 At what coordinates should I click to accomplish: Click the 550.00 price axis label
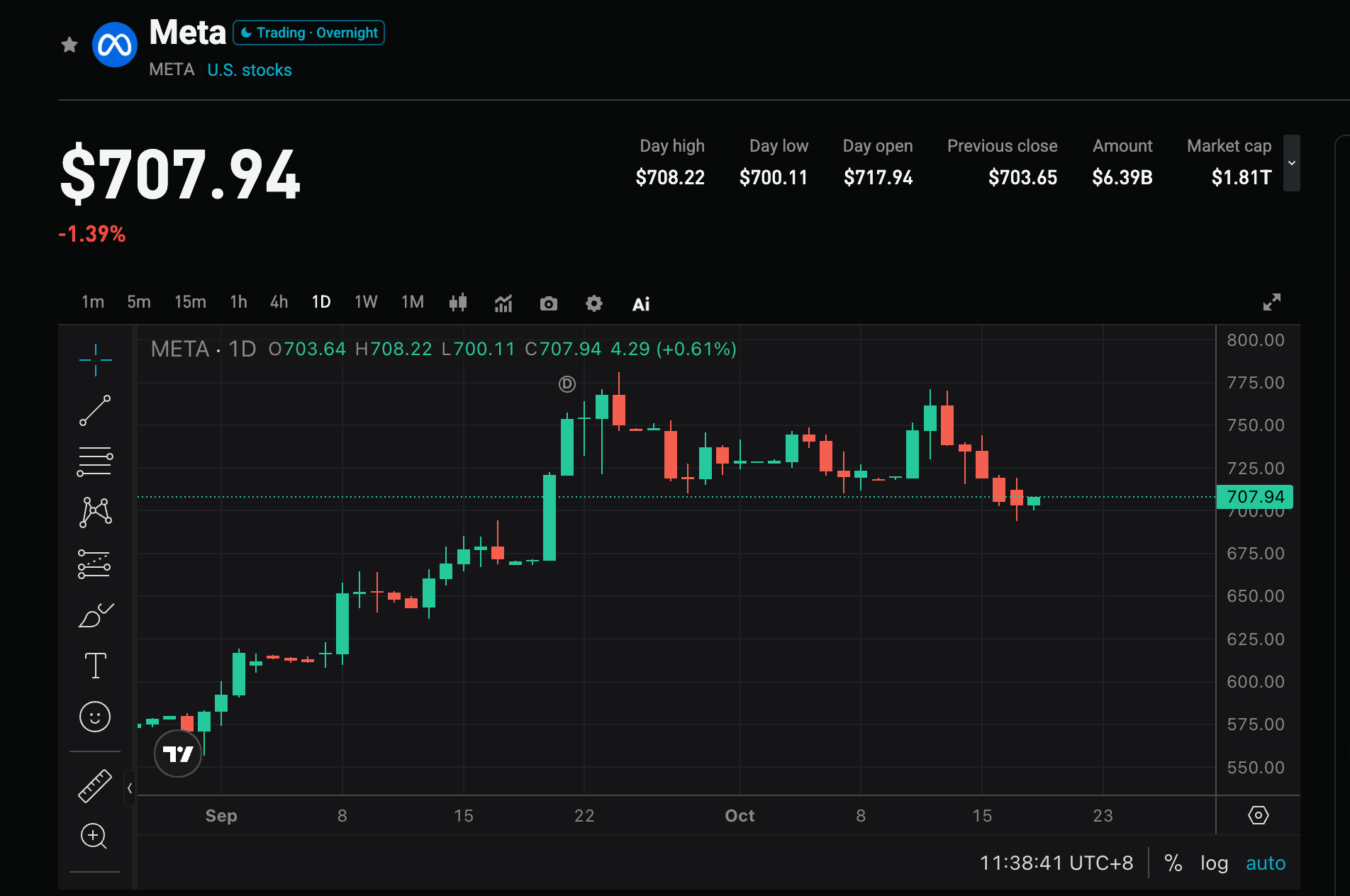coord(1255,768)
